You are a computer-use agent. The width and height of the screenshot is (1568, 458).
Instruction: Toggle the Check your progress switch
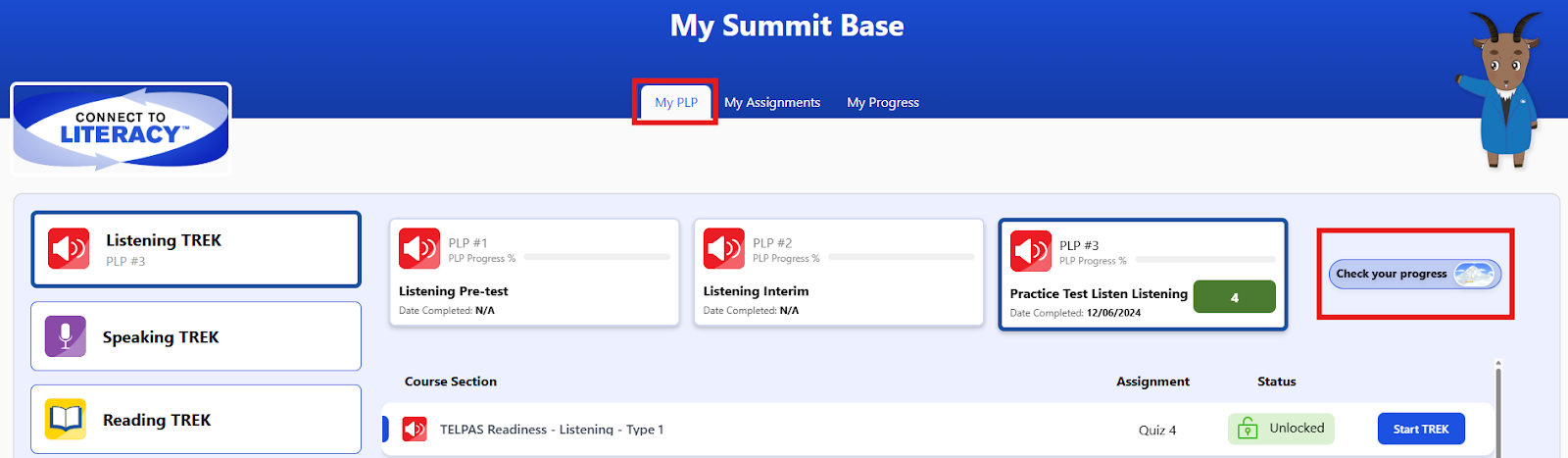(1475, 275)
